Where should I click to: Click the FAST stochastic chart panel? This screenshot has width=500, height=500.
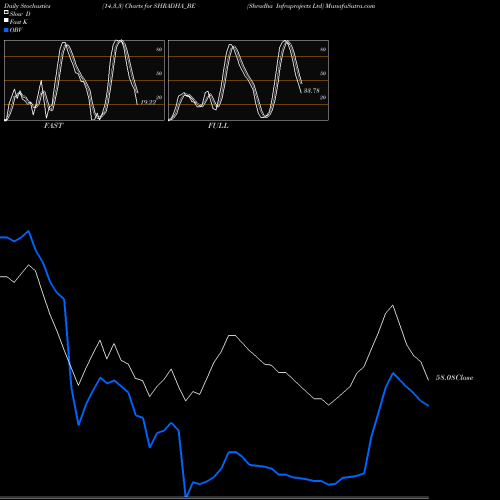pos(84,80)
